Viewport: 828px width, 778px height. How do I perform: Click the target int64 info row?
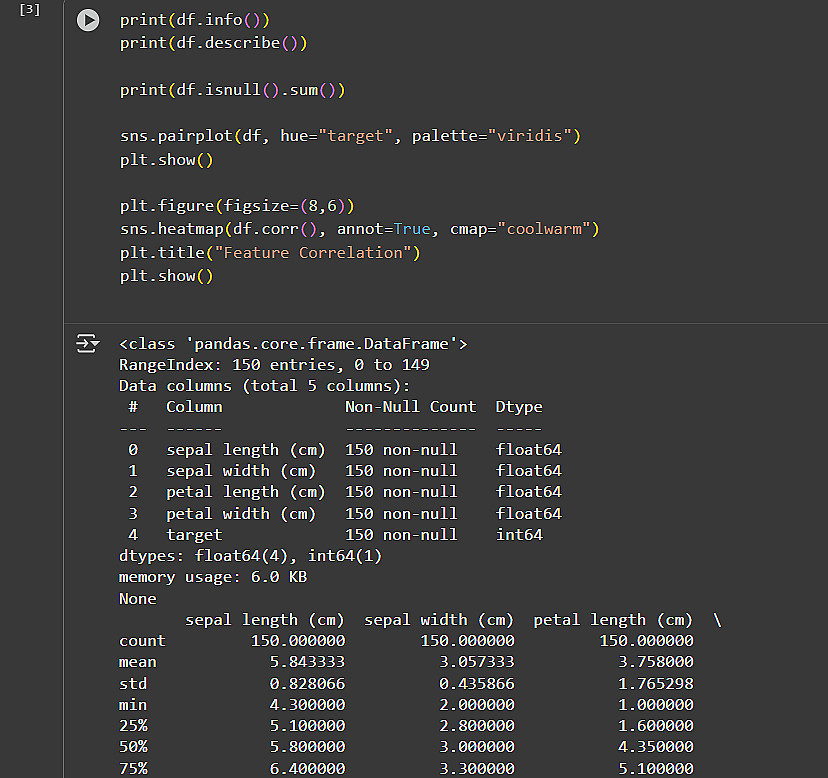click(x=340, y=535)
